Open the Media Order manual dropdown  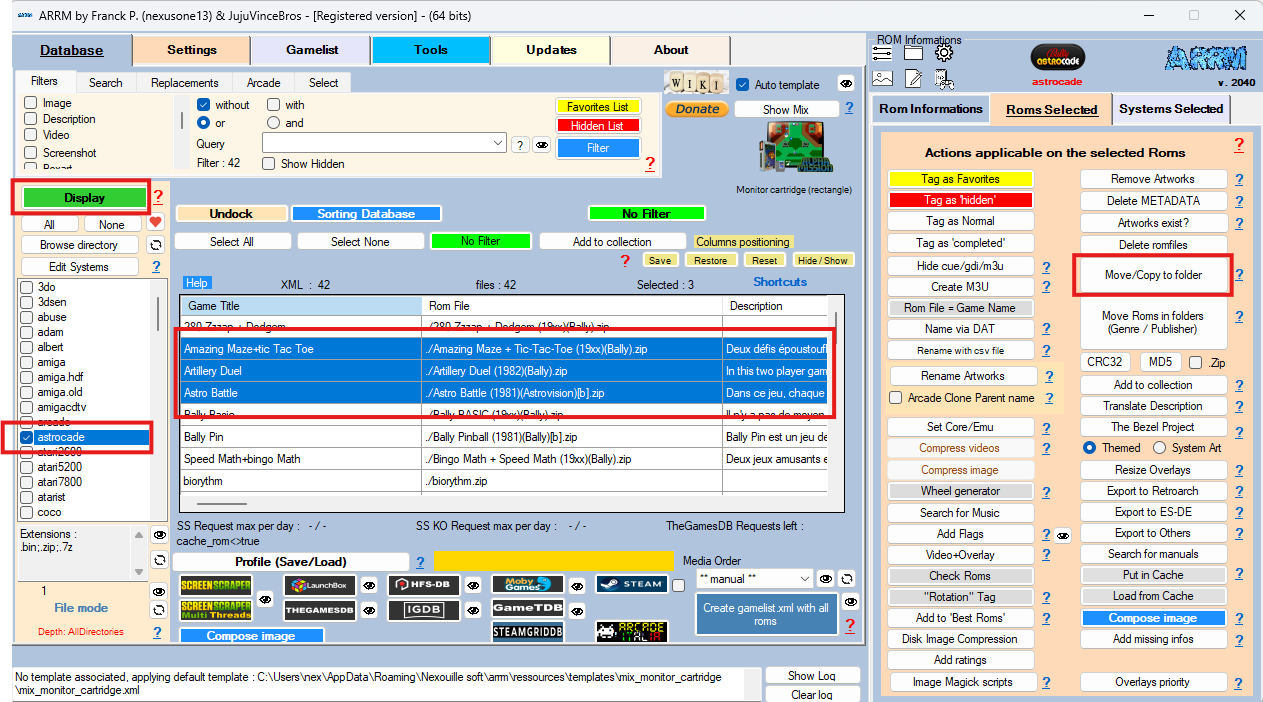tap(805, 579)
